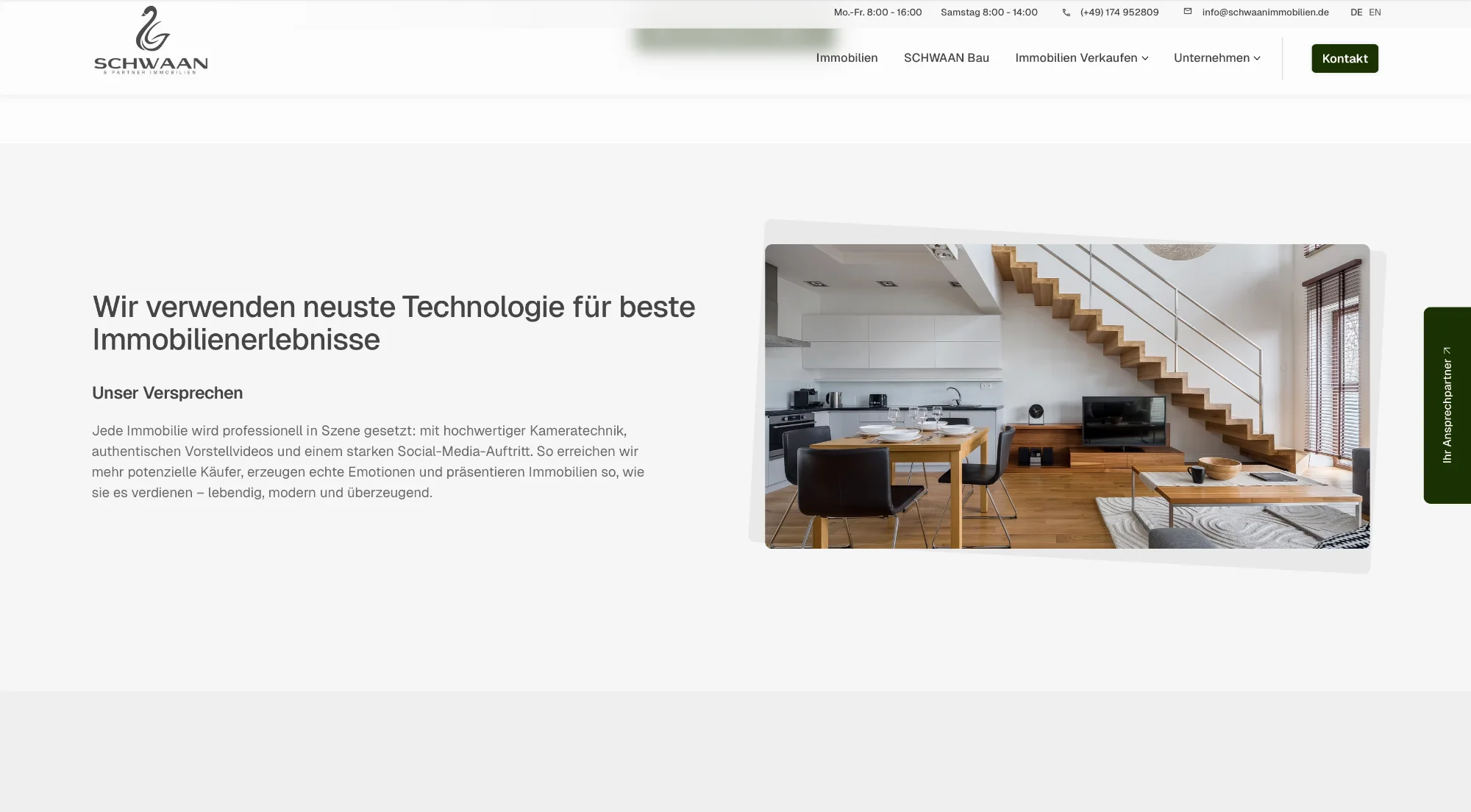Open the Ihr Ansprechpartner slide-out panel
Viewport: 1471px width, 812px height.
click(1446, 405)
